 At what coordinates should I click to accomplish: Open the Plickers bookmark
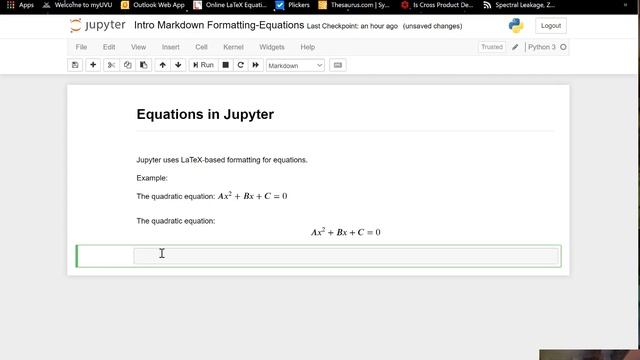click(x=293, y=5)
